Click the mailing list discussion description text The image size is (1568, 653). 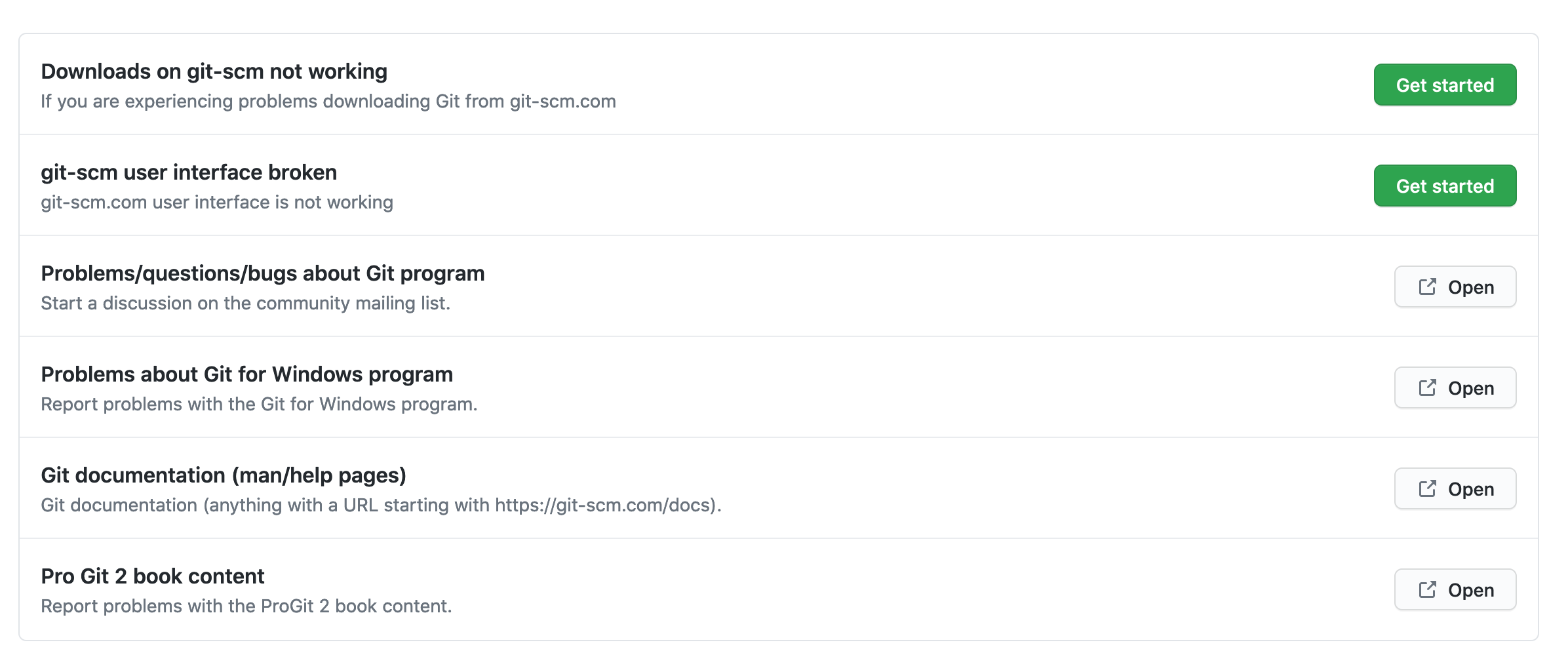(x=245, y=303)
